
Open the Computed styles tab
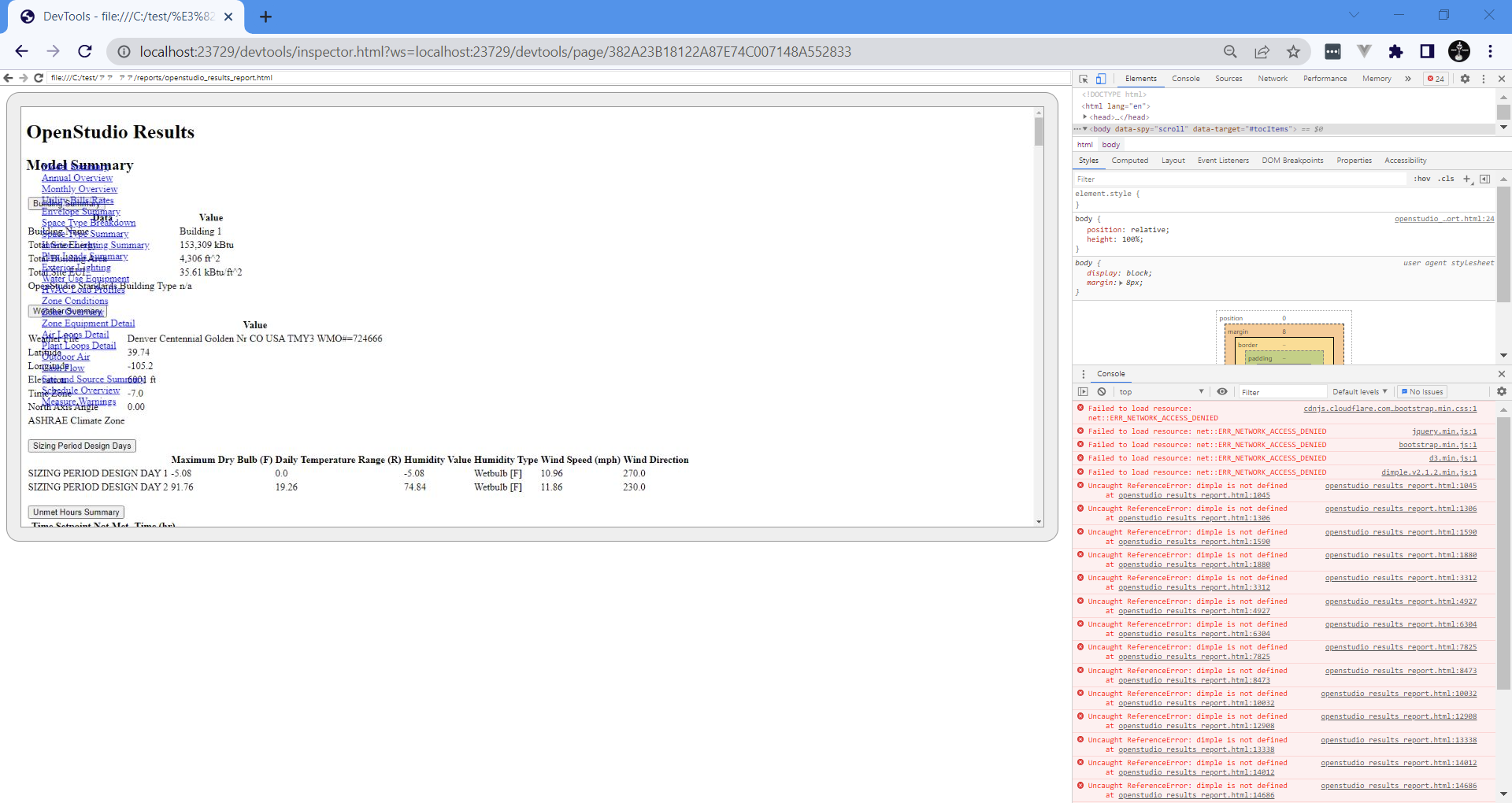point(1130,161)
